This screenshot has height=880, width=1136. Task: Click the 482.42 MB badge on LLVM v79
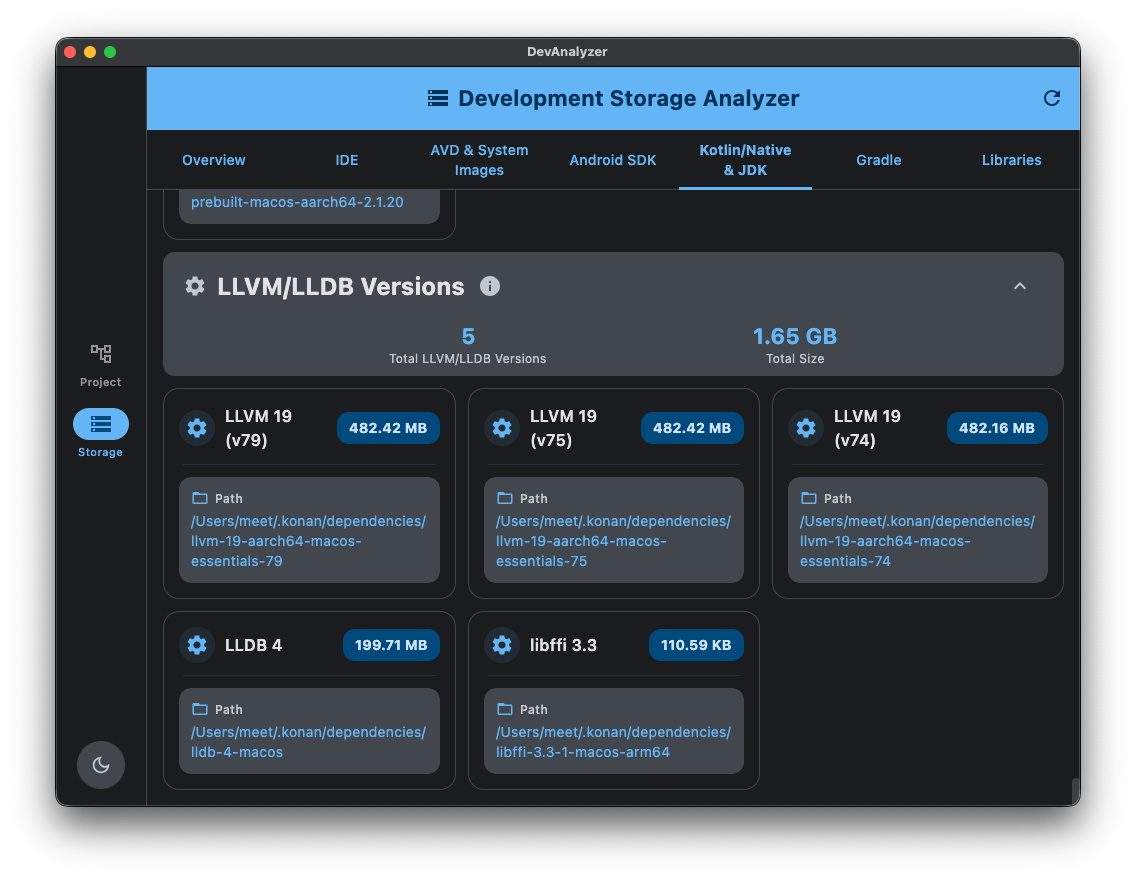click(388, 428)
